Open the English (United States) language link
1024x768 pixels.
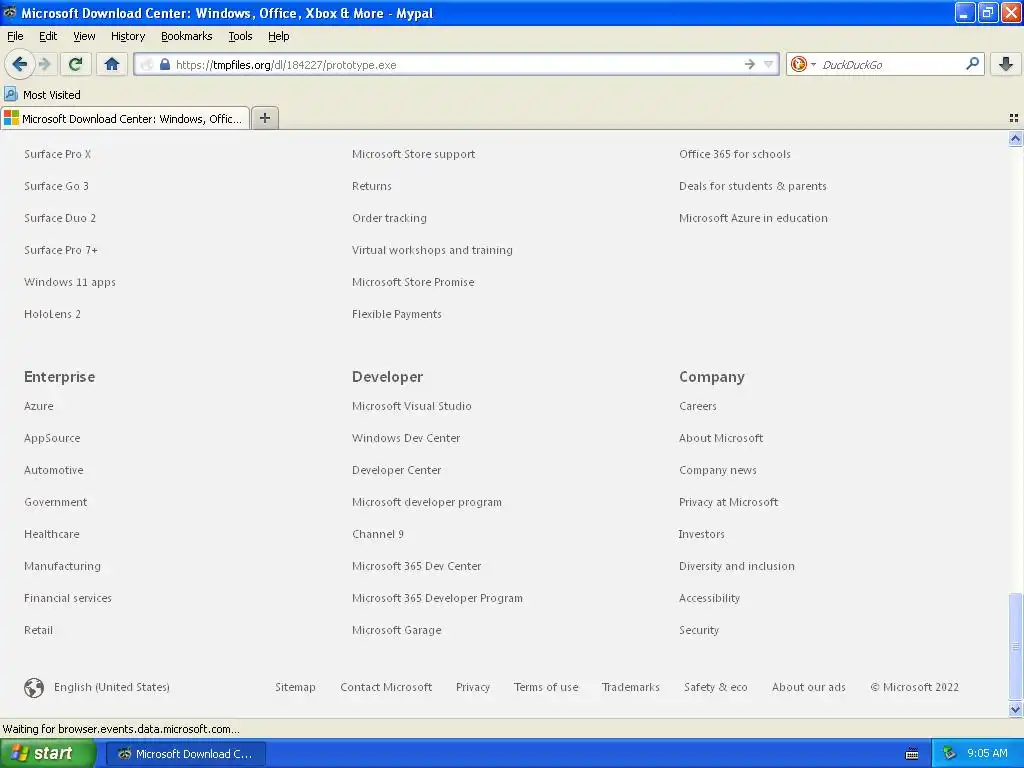pyautogui.click(x=112, y=687)
